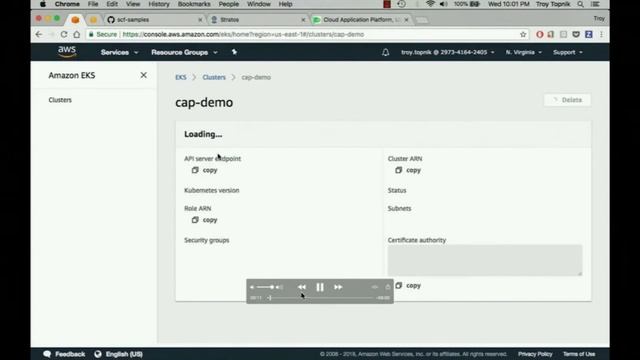640x360 pixels.
Task: Fast forward the video playback
Action: tap(338, 287)
